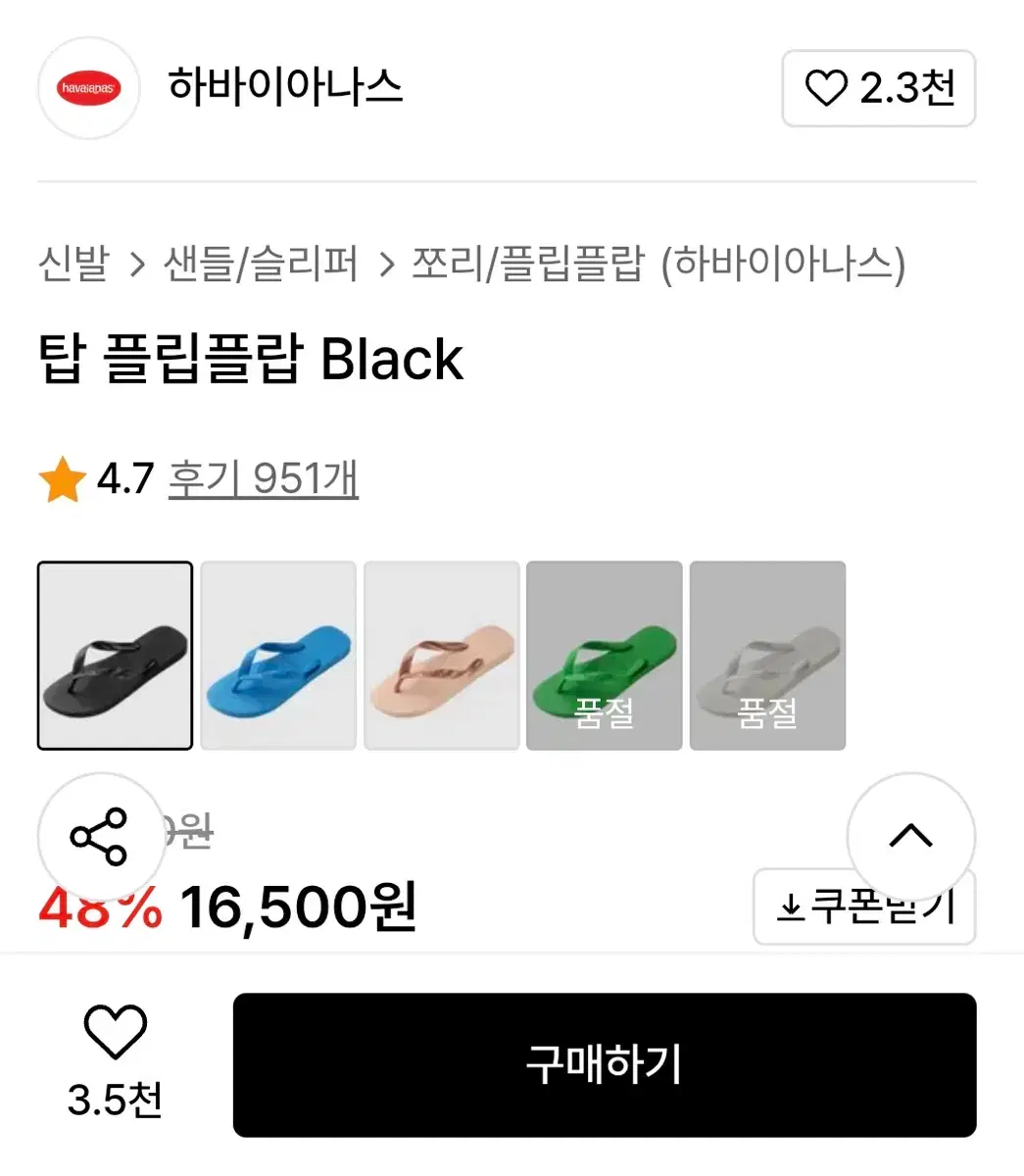Open the 샌들/슬리퍼 breadcrumb category
This screenshot has width=1024, height=1176.
[261, 264]
